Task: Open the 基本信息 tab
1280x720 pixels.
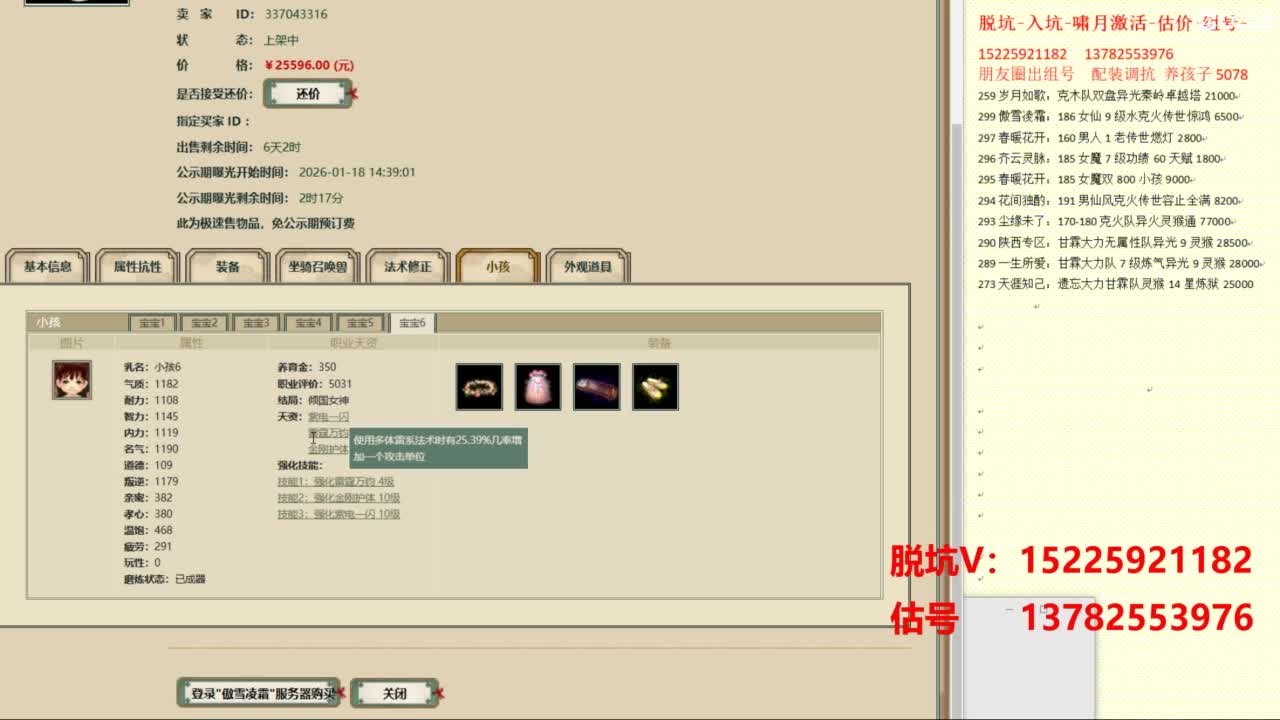Action: (x=48, y=267)
